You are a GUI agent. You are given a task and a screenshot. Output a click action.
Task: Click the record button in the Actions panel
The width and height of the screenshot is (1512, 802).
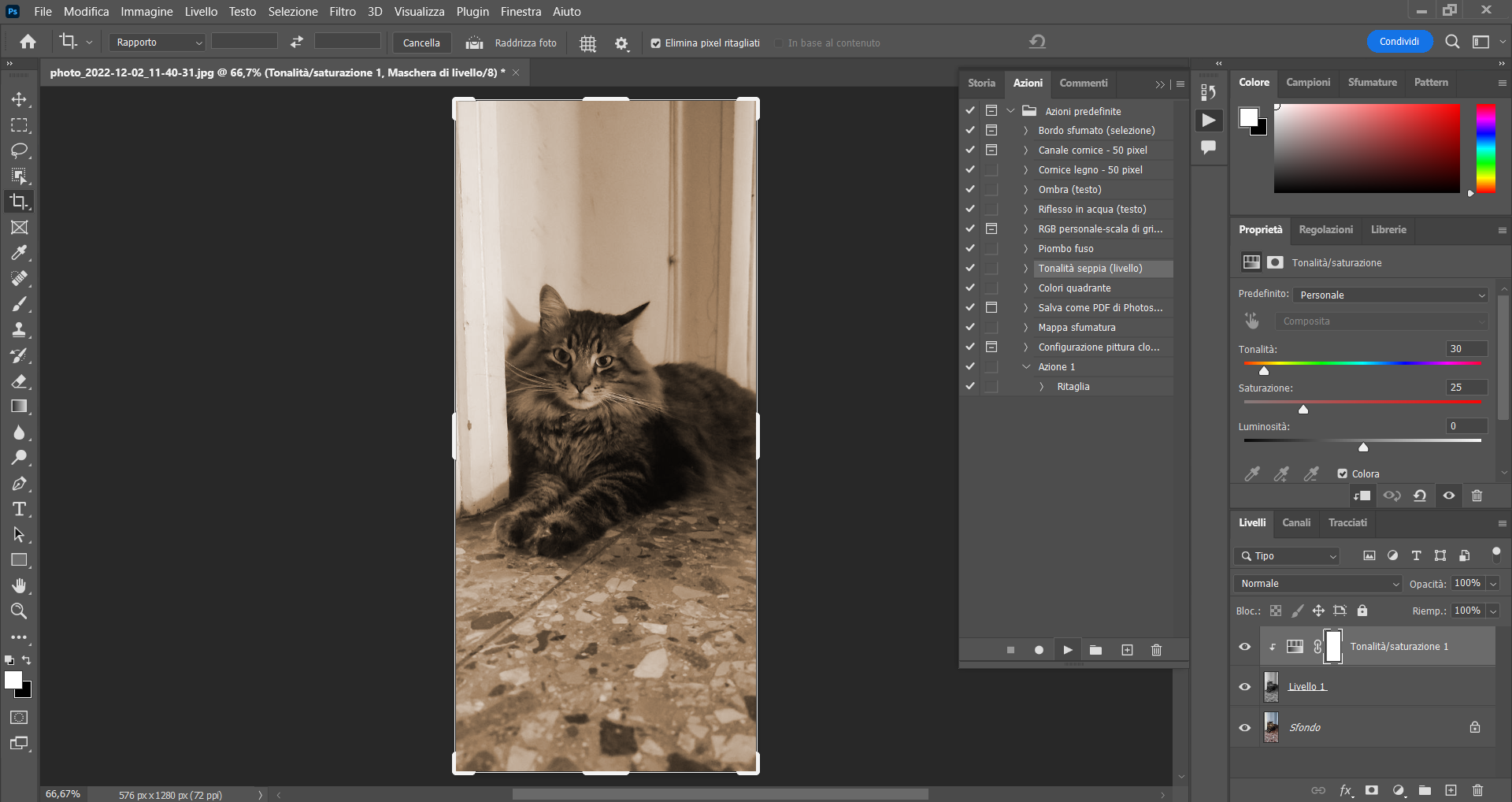(1039, 650)
